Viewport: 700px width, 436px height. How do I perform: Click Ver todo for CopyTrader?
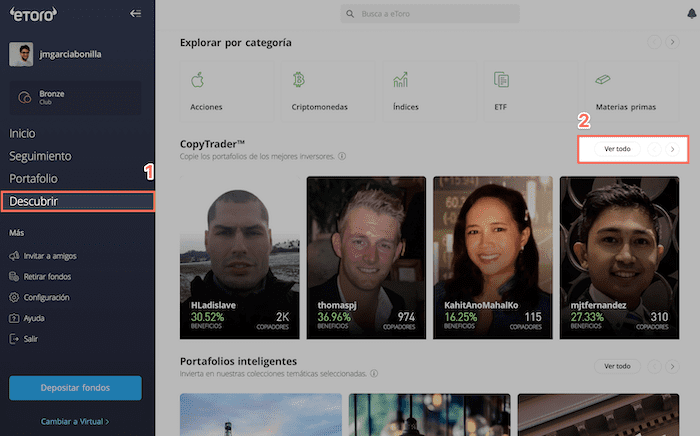click(617, 149)
